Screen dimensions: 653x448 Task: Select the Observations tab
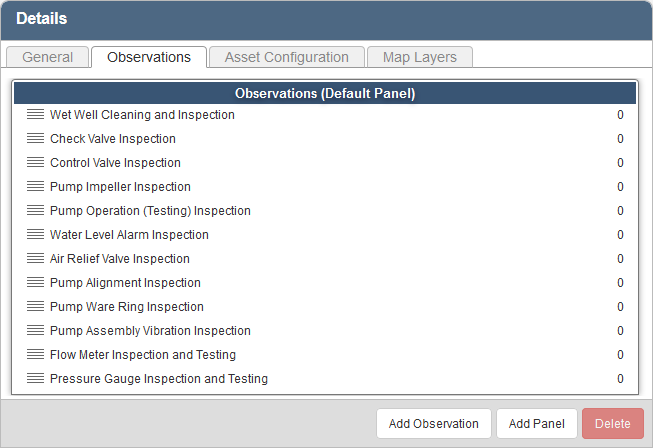[x=149, y=57]
